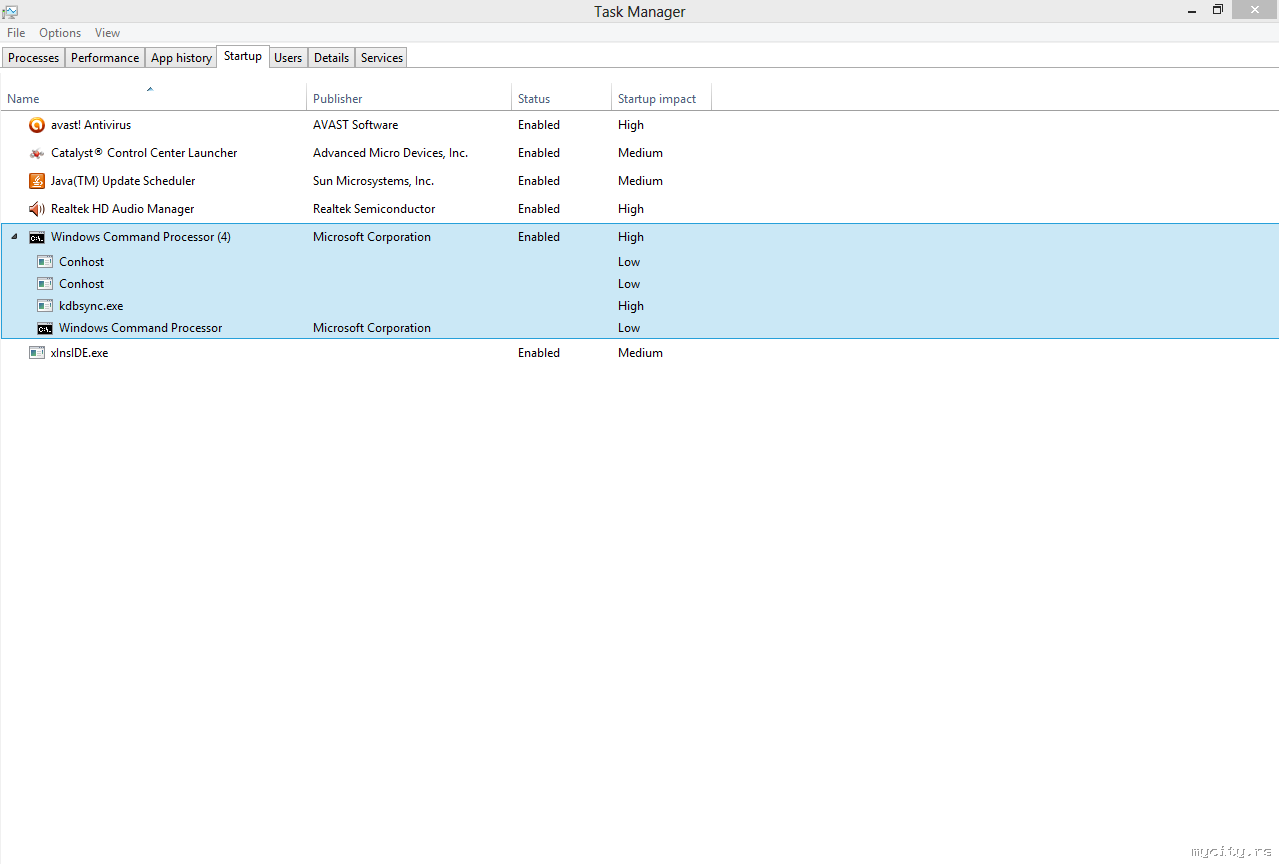
Task: Click the Java Update Scheduler icon
Action: tap(37, 181)
